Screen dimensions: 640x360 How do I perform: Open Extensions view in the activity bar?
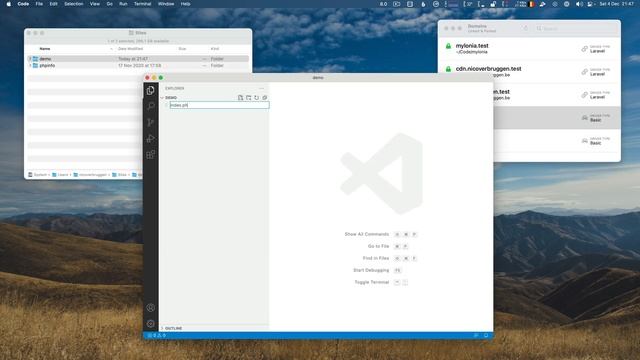point(151,154)
